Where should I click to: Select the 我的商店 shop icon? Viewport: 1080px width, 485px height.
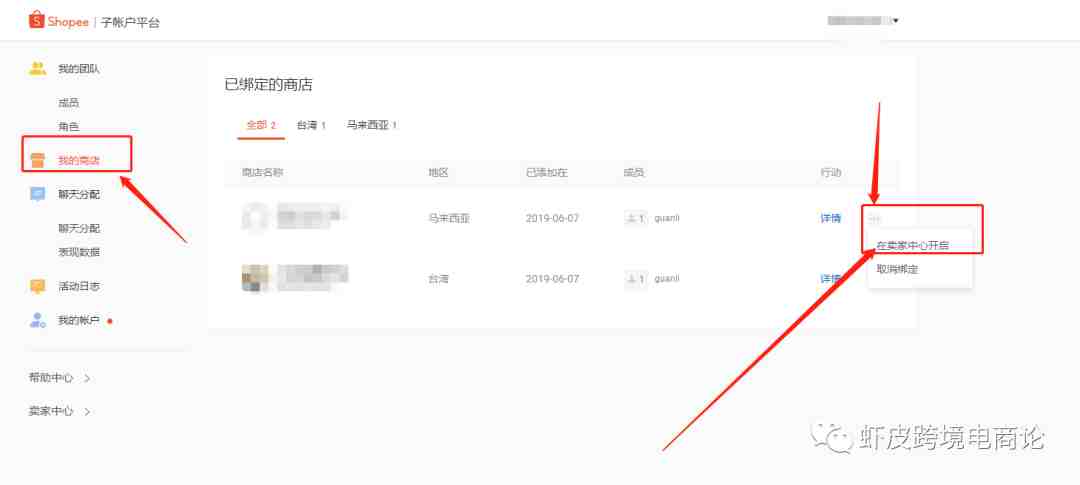(x=38, y=161)
